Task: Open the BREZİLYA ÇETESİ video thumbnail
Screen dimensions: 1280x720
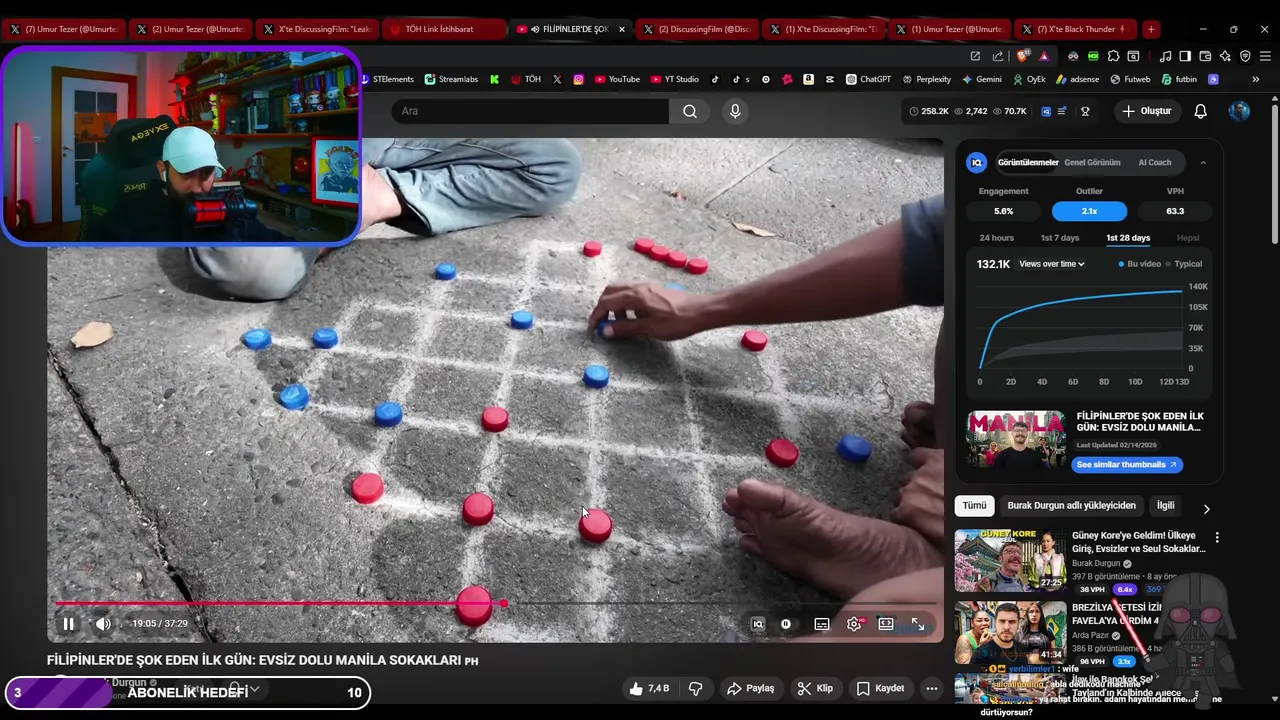Action: [1010, 632]
